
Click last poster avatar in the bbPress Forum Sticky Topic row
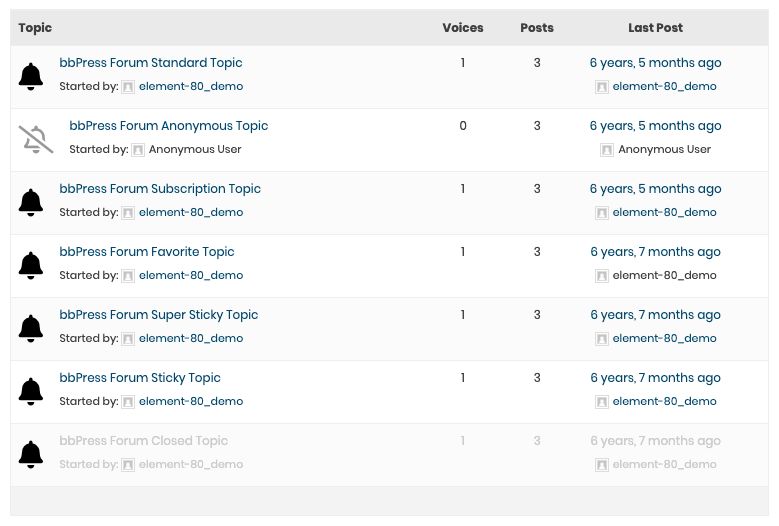602,402
